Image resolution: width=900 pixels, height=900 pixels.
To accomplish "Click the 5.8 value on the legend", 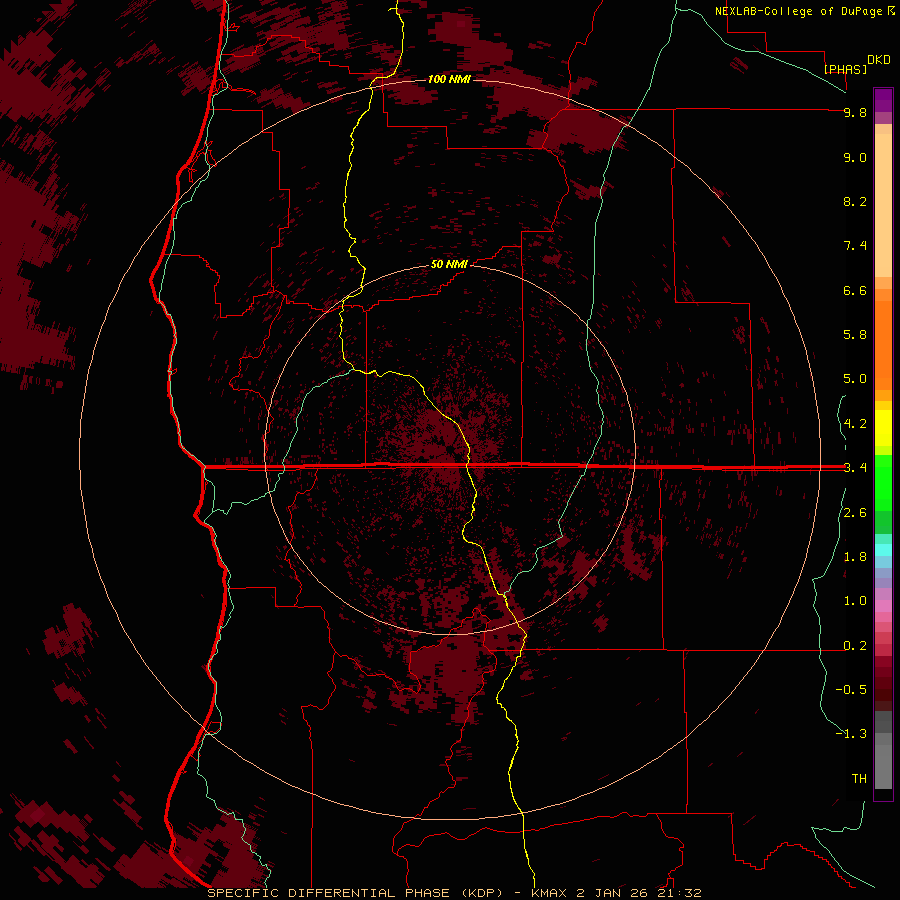I will tap(855, 335).
